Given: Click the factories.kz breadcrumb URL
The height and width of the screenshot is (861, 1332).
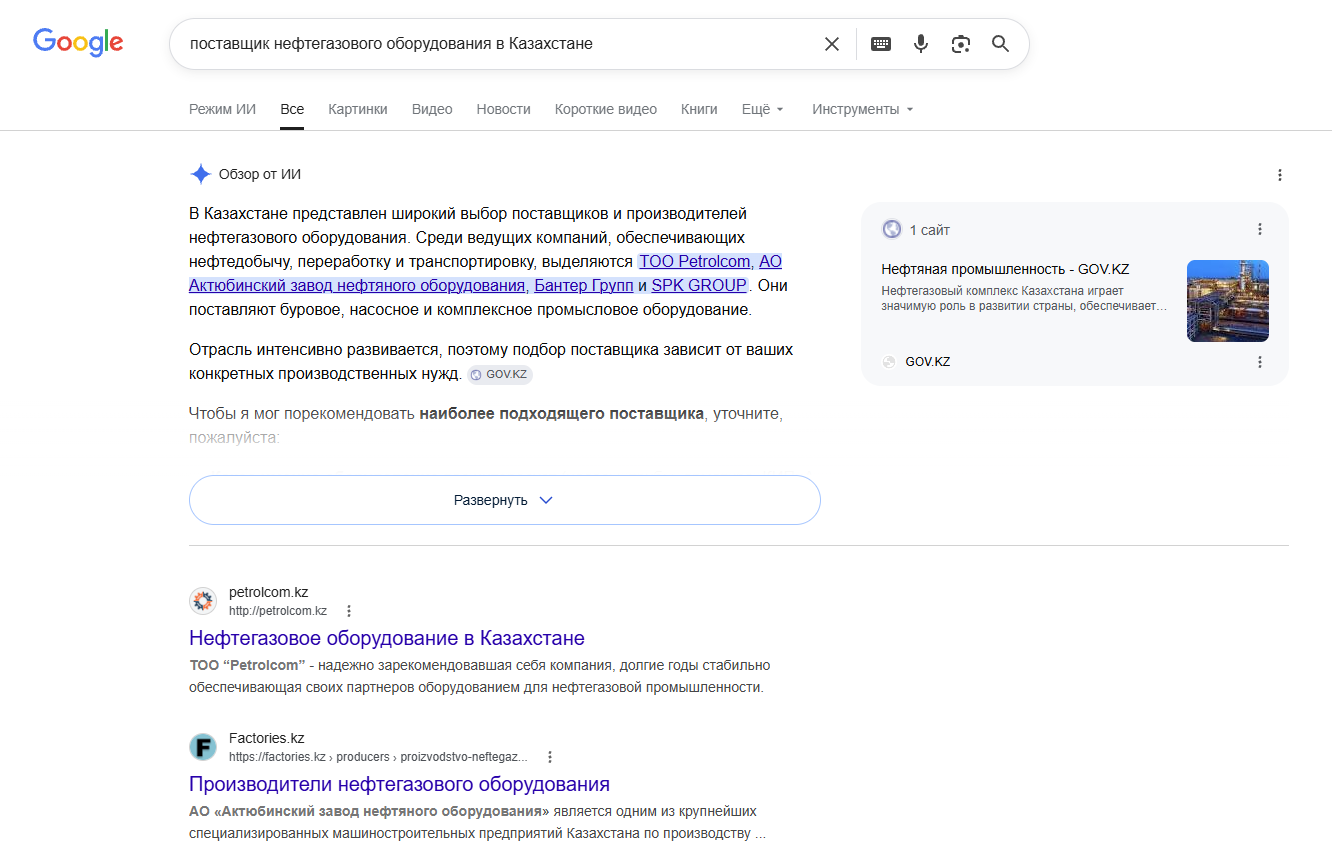Looking at the screenshot, I should tap(378, 757).
